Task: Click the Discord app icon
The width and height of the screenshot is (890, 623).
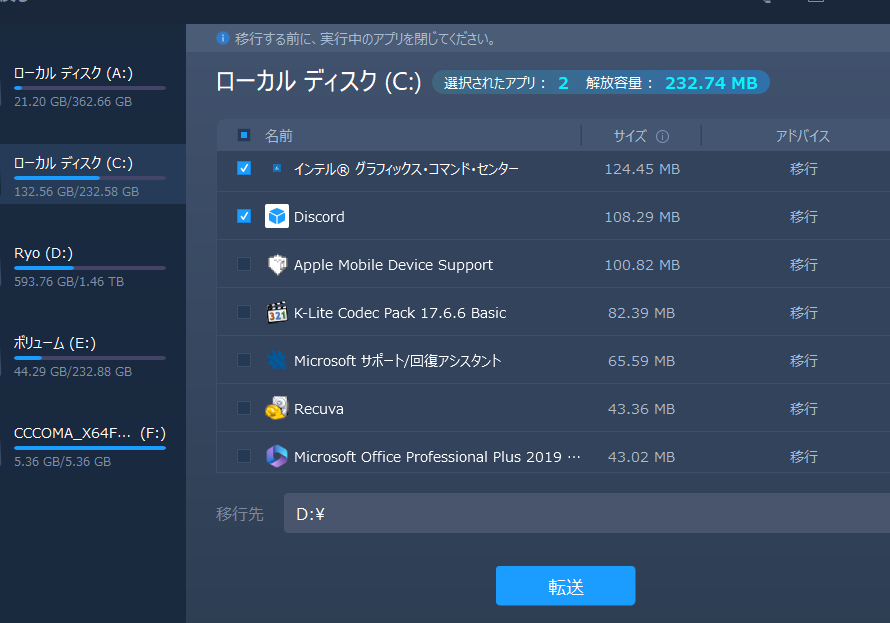Action: 277,217
